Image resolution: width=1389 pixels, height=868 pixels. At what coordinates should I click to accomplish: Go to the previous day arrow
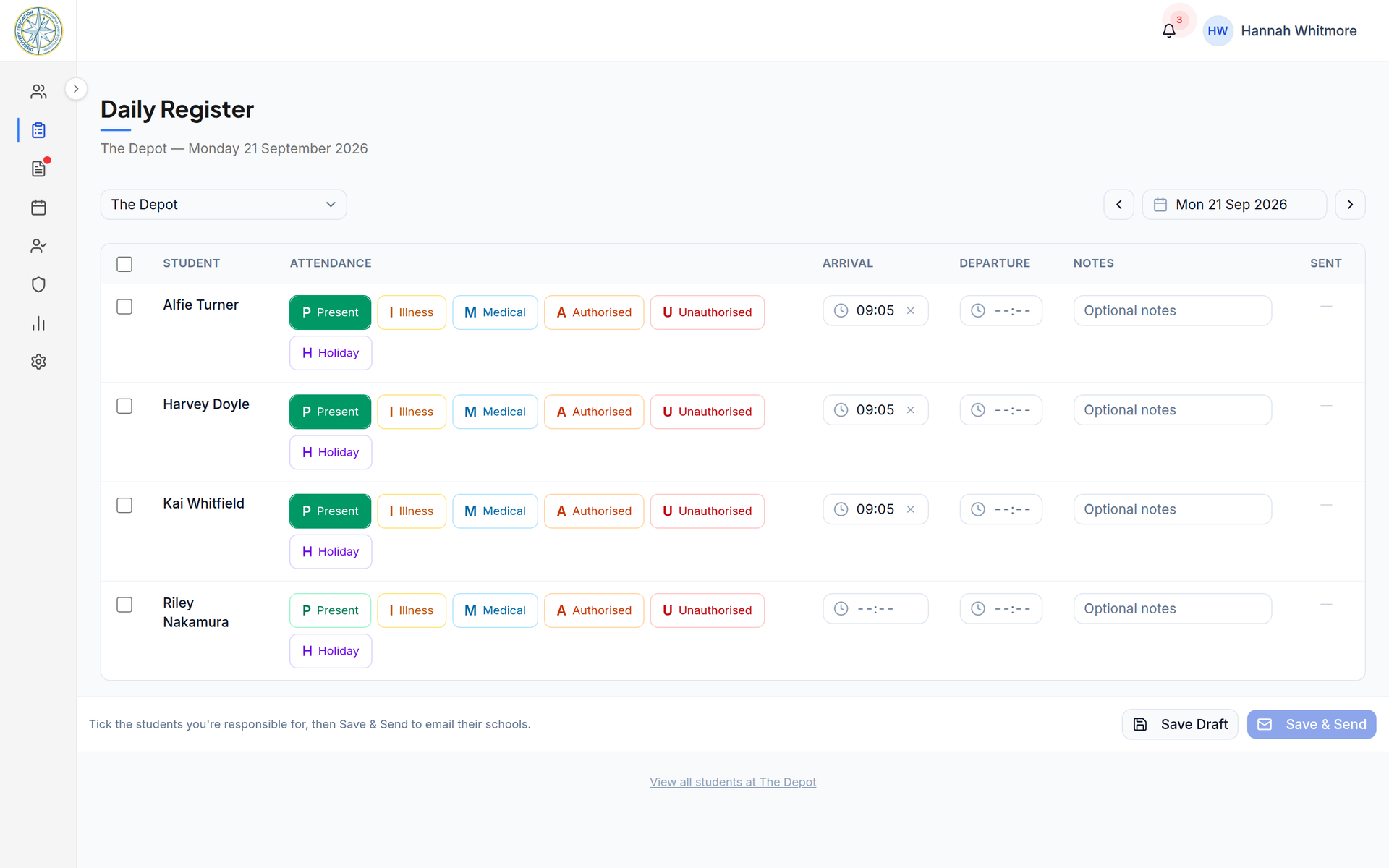point(1118,205)
